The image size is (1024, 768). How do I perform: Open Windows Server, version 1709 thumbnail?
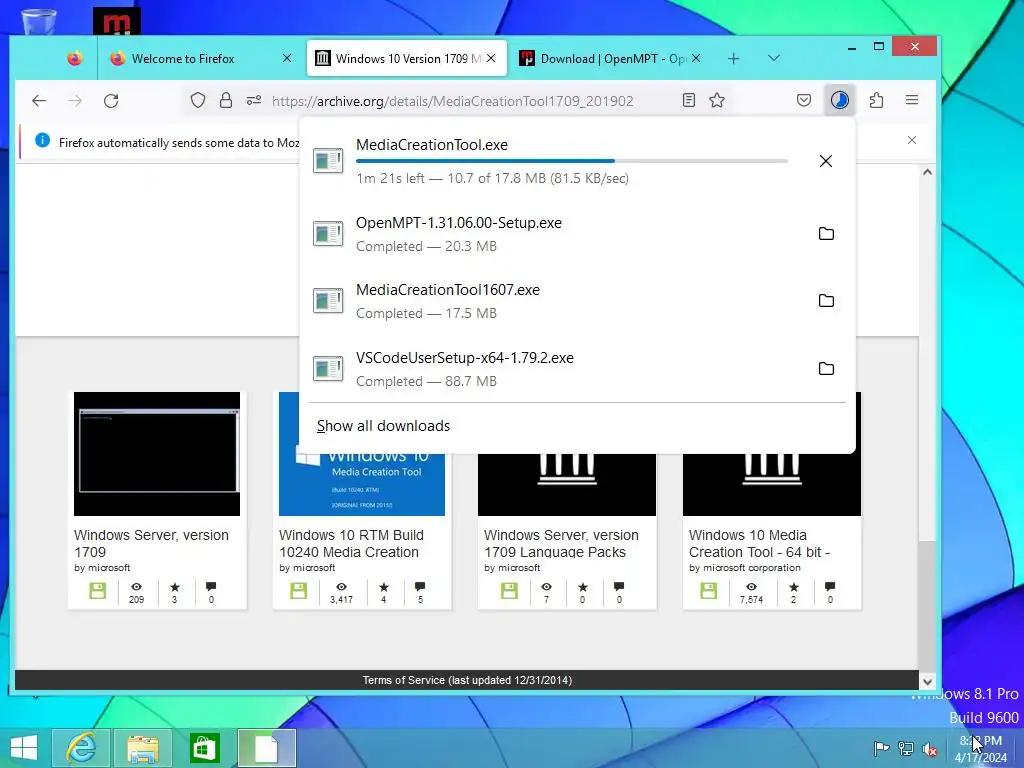tap(157, 454)
